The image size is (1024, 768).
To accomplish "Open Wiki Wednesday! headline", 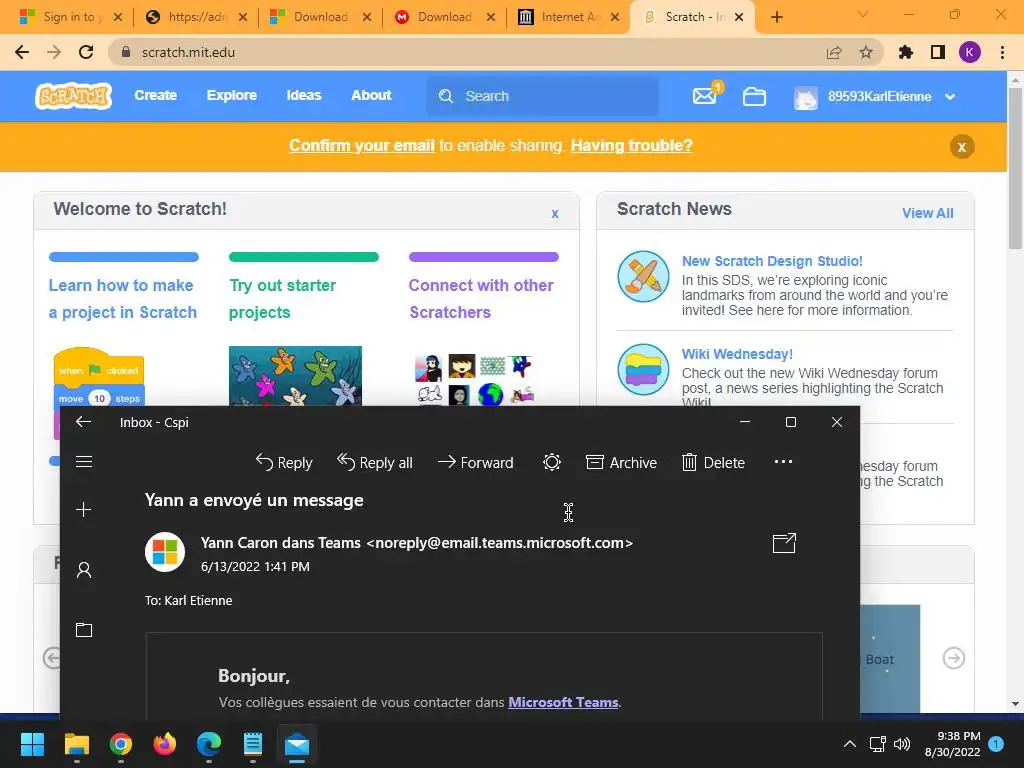I will [737, 354].
